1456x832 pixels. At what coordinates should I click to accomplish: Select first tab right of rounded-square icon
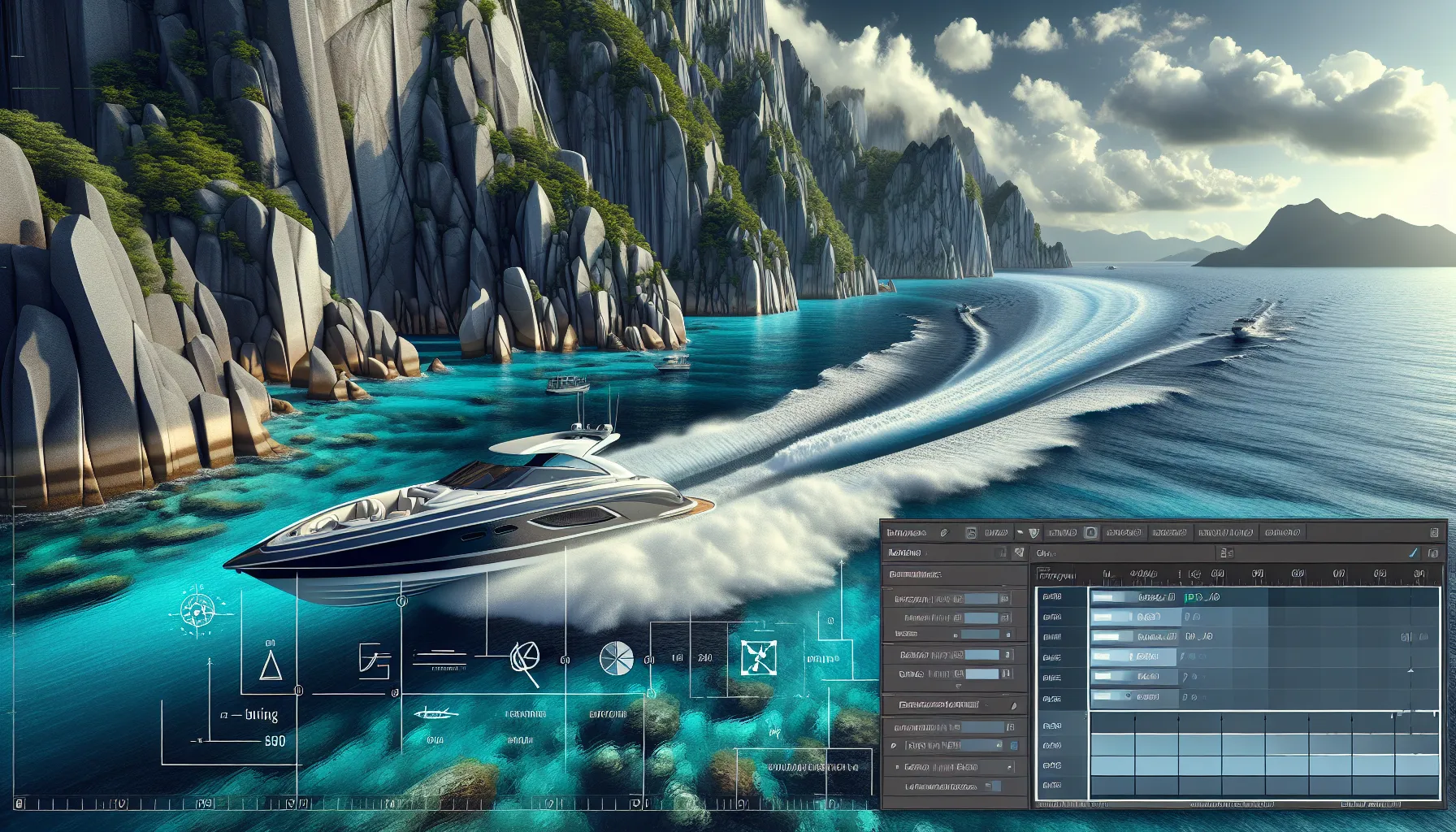coord(1123,533)
